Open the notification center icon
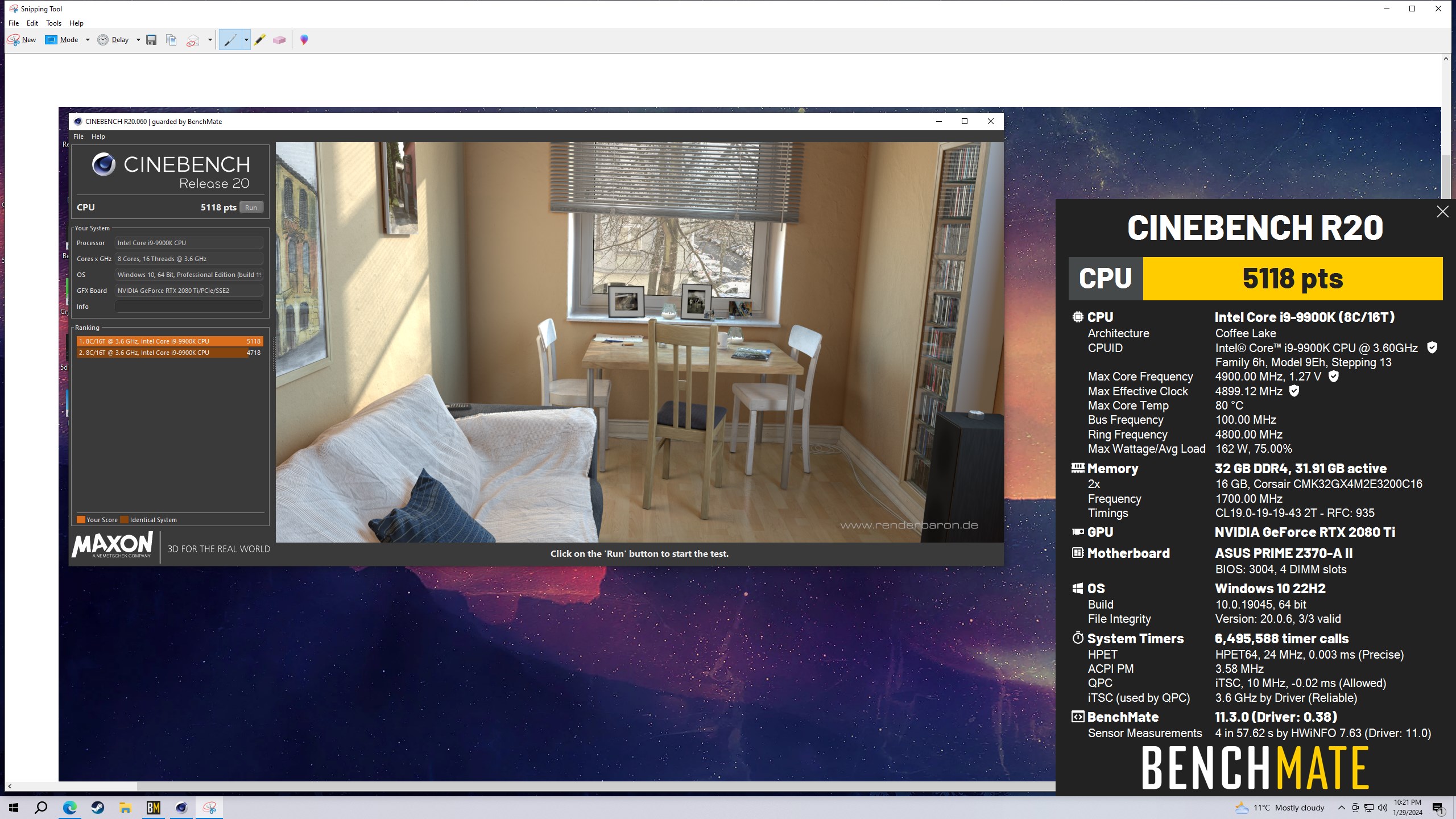 click(1438, 808)
